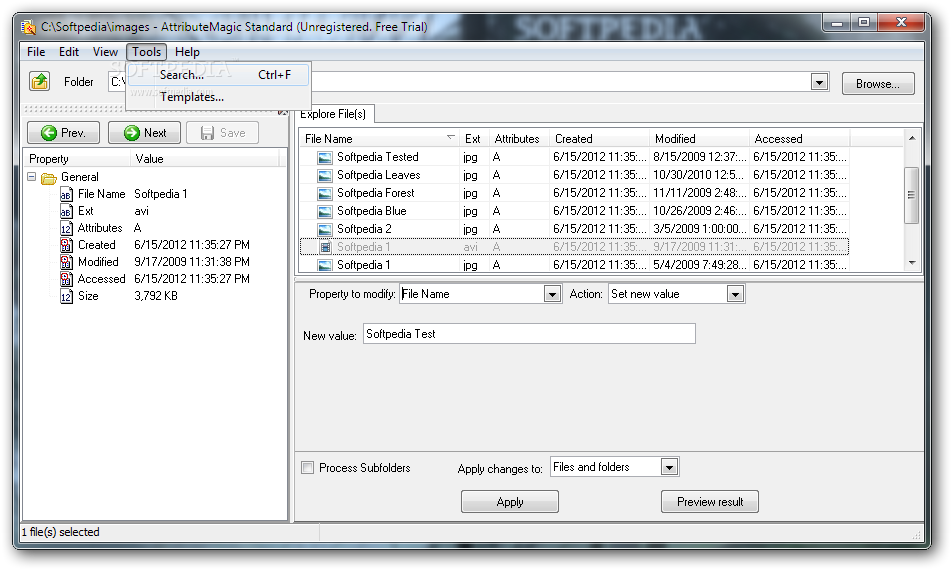Click the File Name column sort arrow
The height and width of the screenshot is (570, 952).
(x=450, y=137)
